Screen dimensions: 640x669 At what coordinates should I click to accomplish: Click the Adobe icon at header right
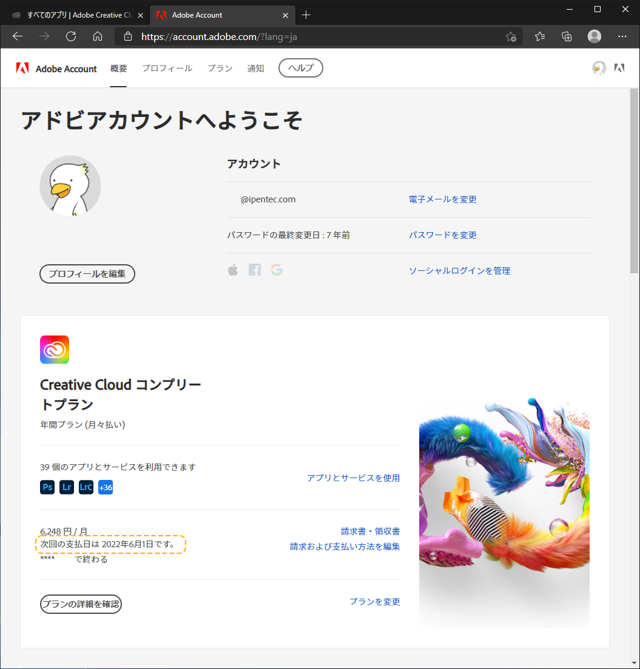619,68
